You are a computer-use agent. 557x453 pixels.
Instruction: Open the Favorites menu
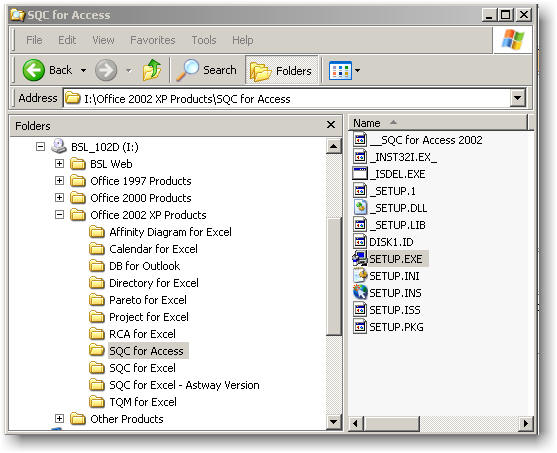click(x=153, y=40)
